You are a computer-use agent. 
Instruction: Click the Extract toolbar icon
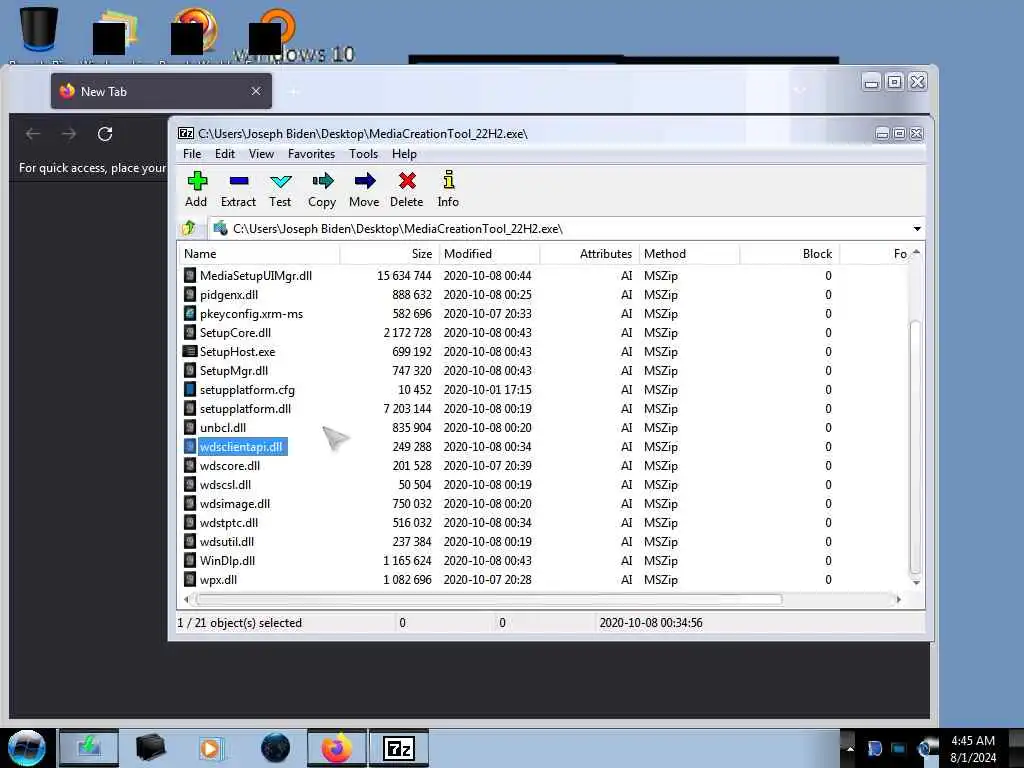tap(238, 181)
